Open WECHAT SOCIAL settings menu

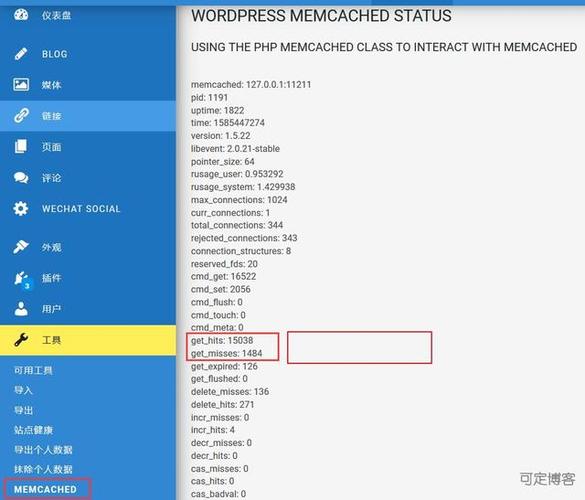click(81, 209)
